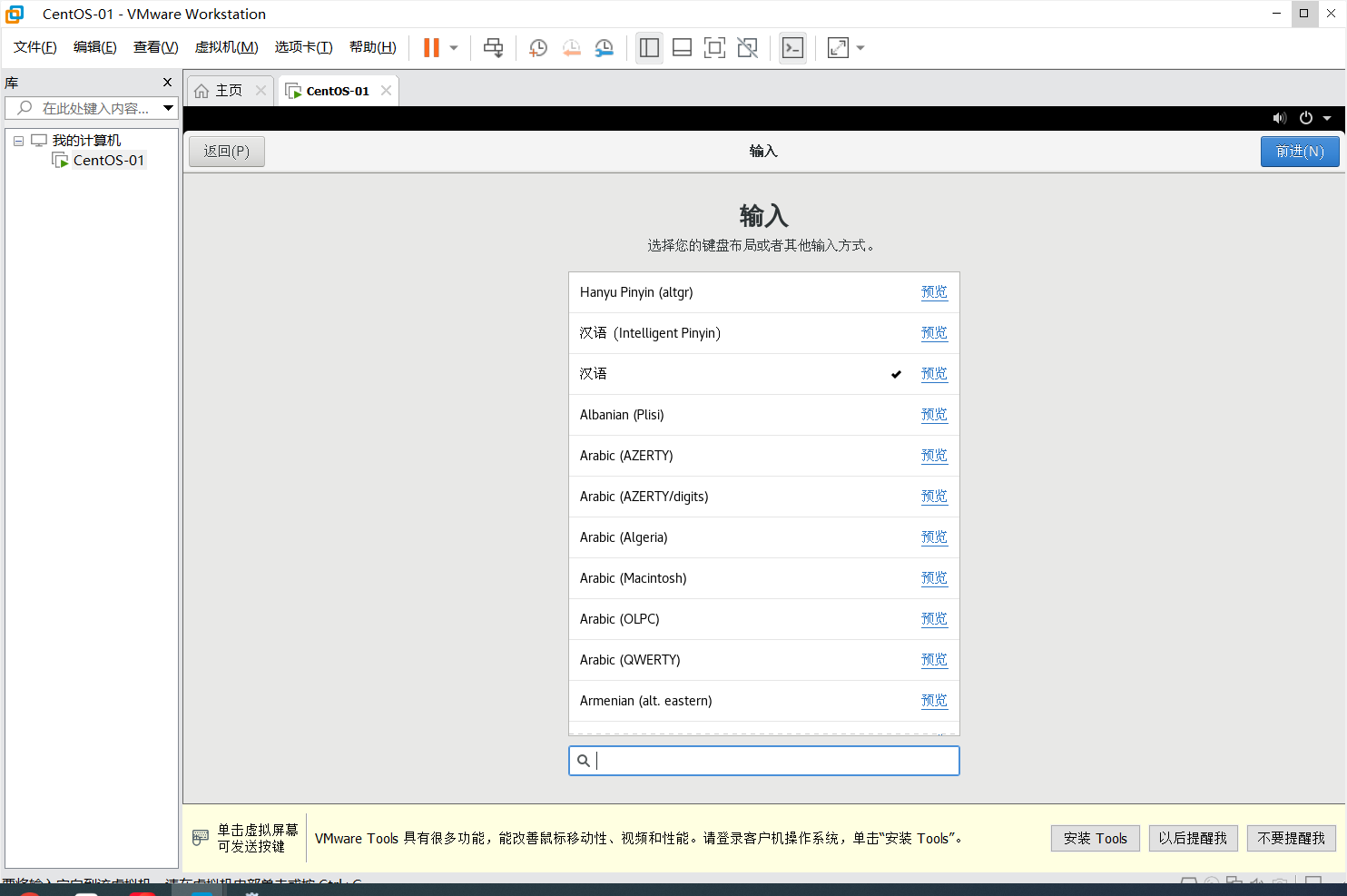Preview the Arabic (QWERTY) layout
1347x896 pixels.
[934, 660]
